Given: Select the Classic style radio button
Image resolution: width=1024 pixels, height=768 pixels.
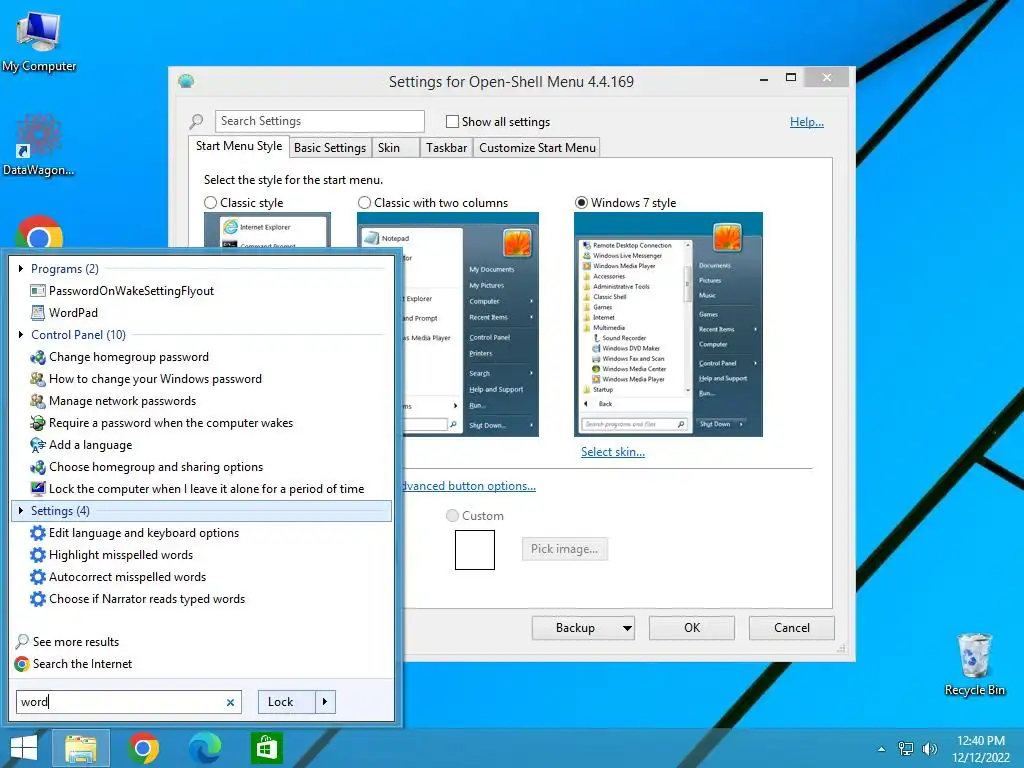Looking at the screenshot, I should point(210,203).
